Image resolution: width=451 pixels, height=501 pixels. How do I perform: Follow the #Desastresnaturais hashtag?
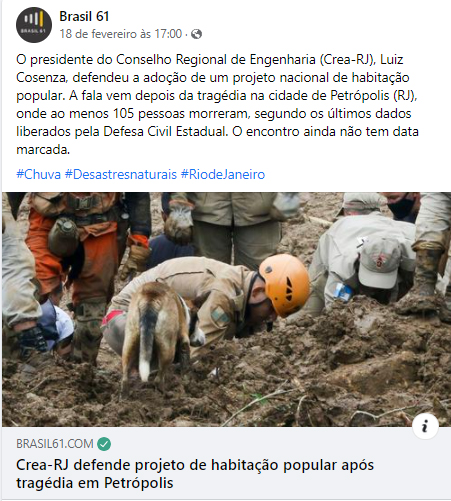point(121,174)
